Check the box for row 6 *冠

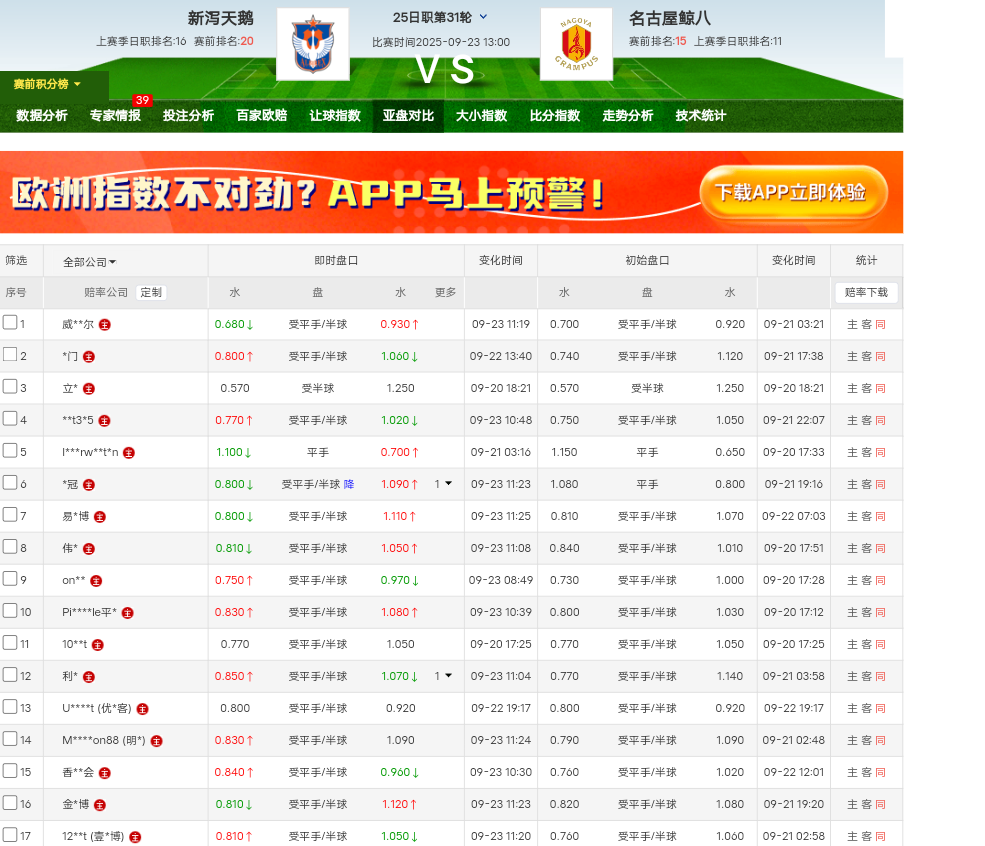10,483
